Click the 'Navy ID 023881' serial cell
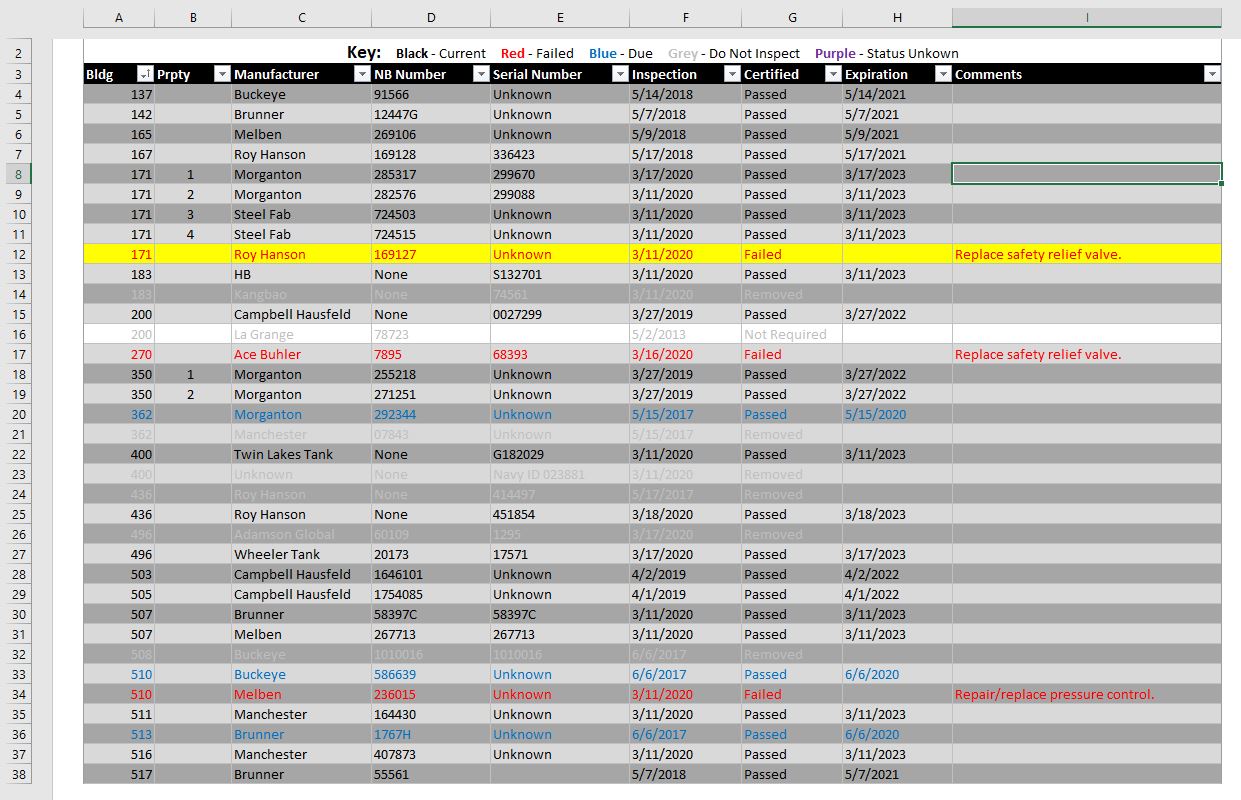The image size is (1241, 800). (x=560, y=474)
